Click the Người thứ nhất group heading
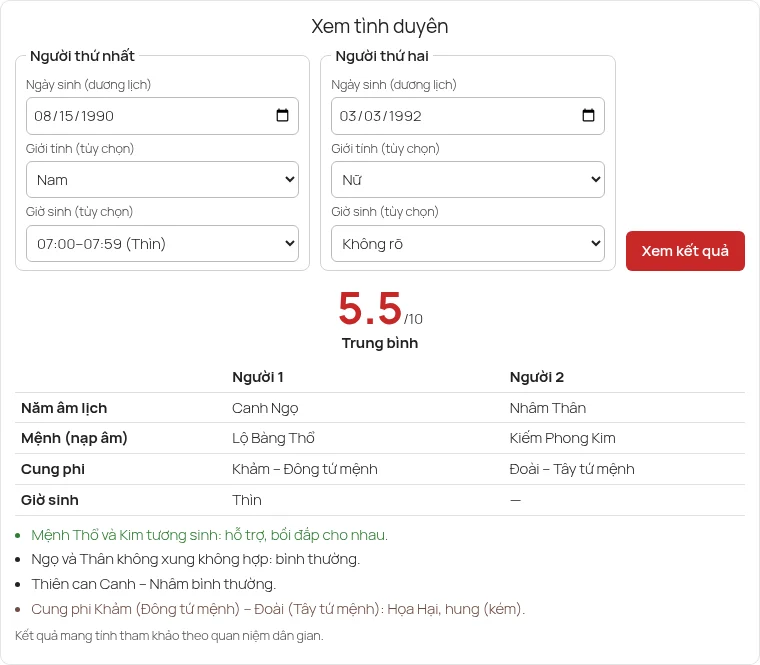The height and width of the screenshot is (665, 760). (x=82, y=56)
